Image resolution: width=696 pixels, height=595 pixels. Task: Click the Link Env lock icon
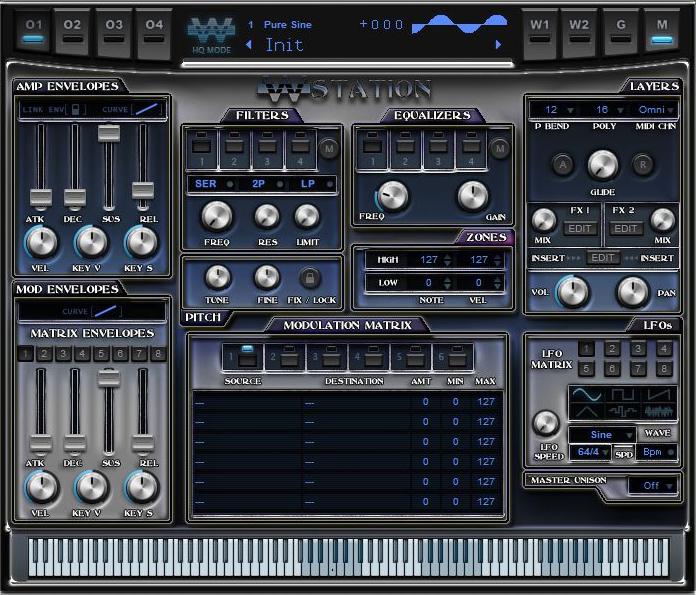[75, 109]
